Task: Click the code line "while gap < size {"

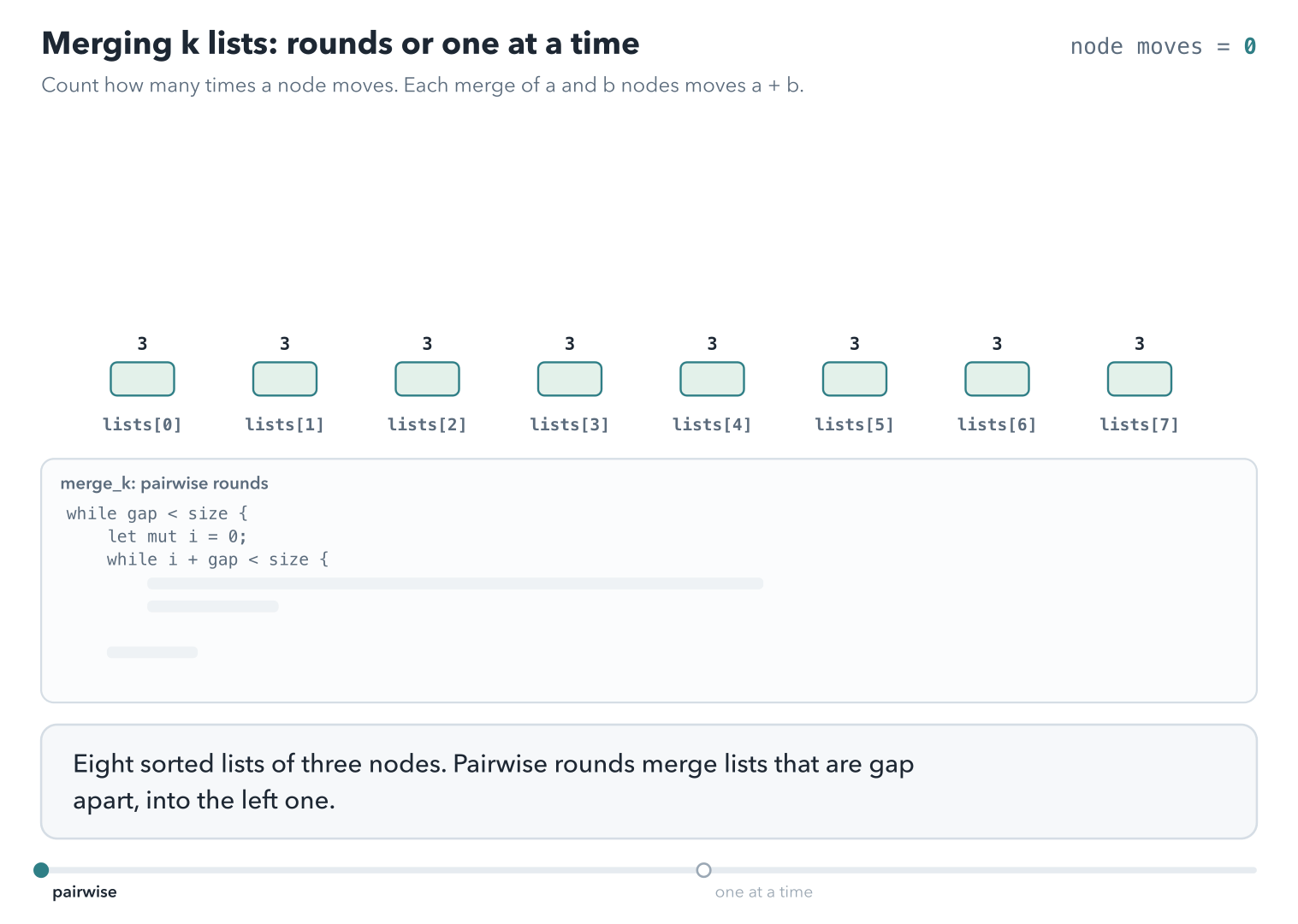Action: [x=157, y=513]
